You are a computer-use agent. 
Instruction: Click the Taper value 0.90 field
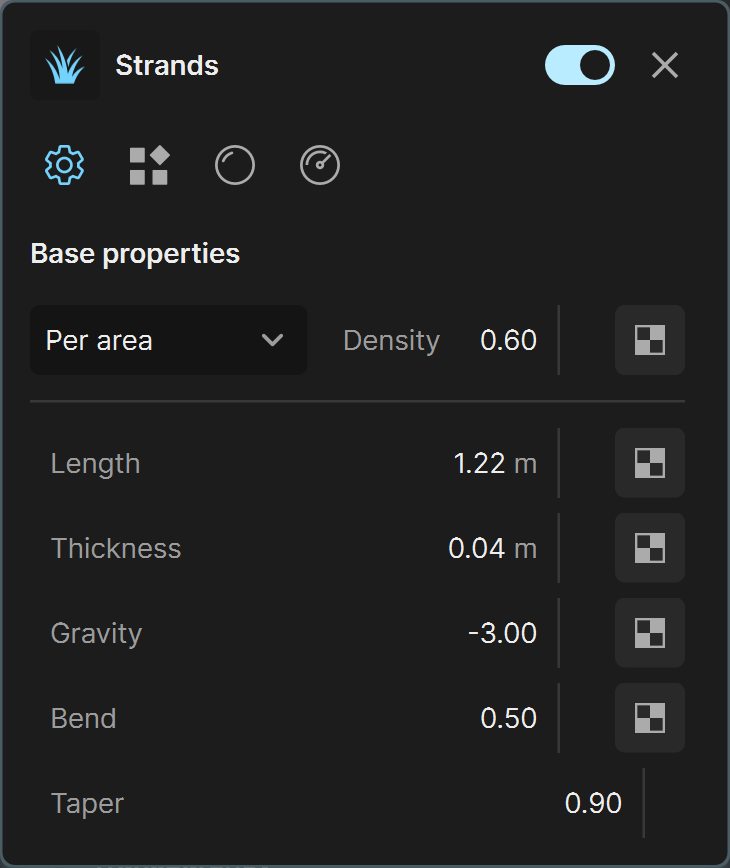(x=593, y=803)
